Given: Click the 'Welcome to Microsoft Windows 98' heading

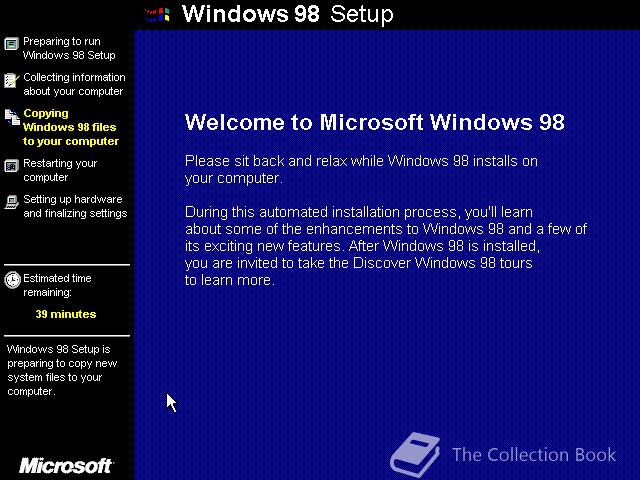Looking at the screenshot, I should coord(375,122).
